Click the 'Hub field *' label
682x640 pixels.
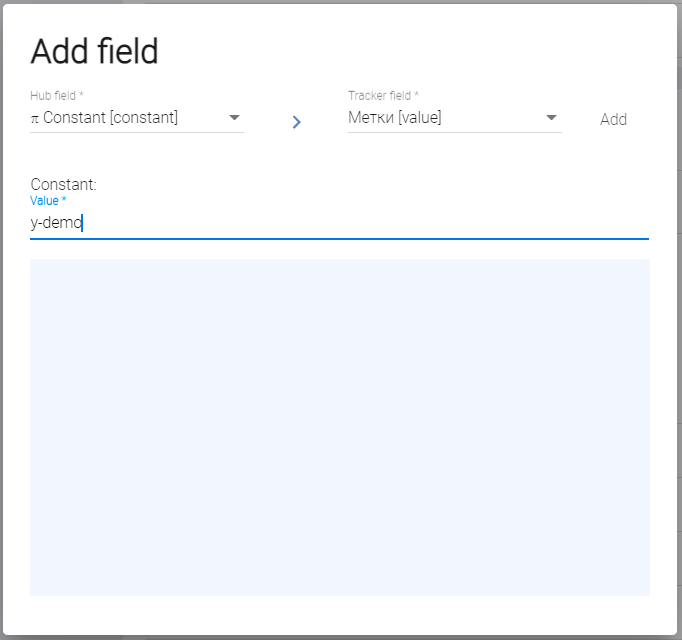click(57, 96)
